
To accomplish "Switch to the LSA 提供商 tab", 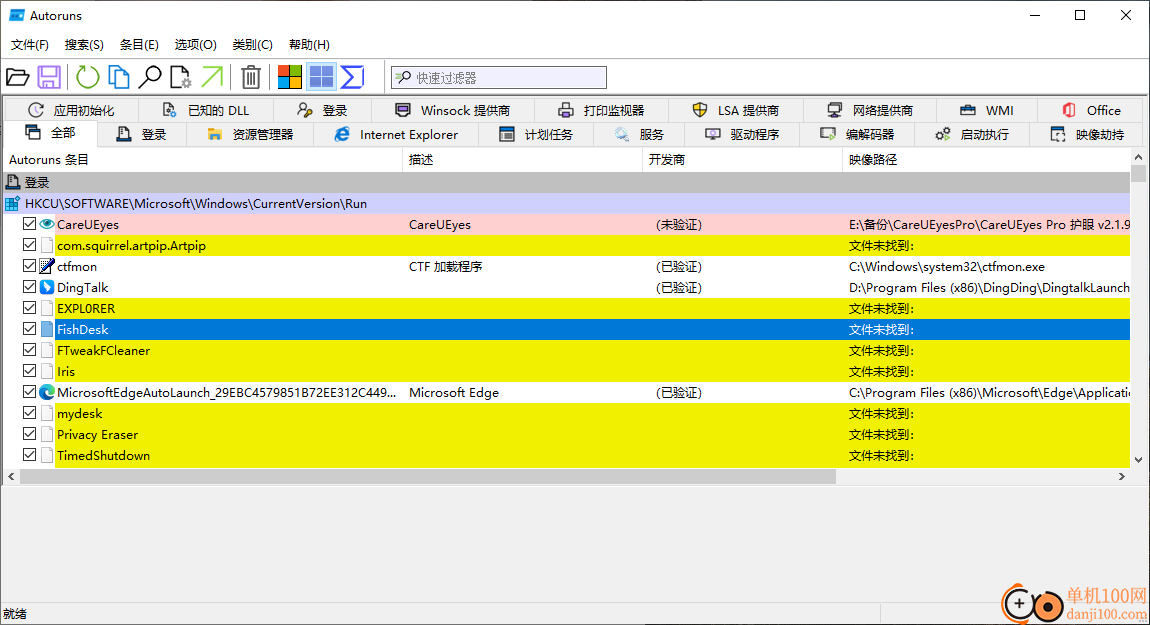I will [x=736, y=110].
